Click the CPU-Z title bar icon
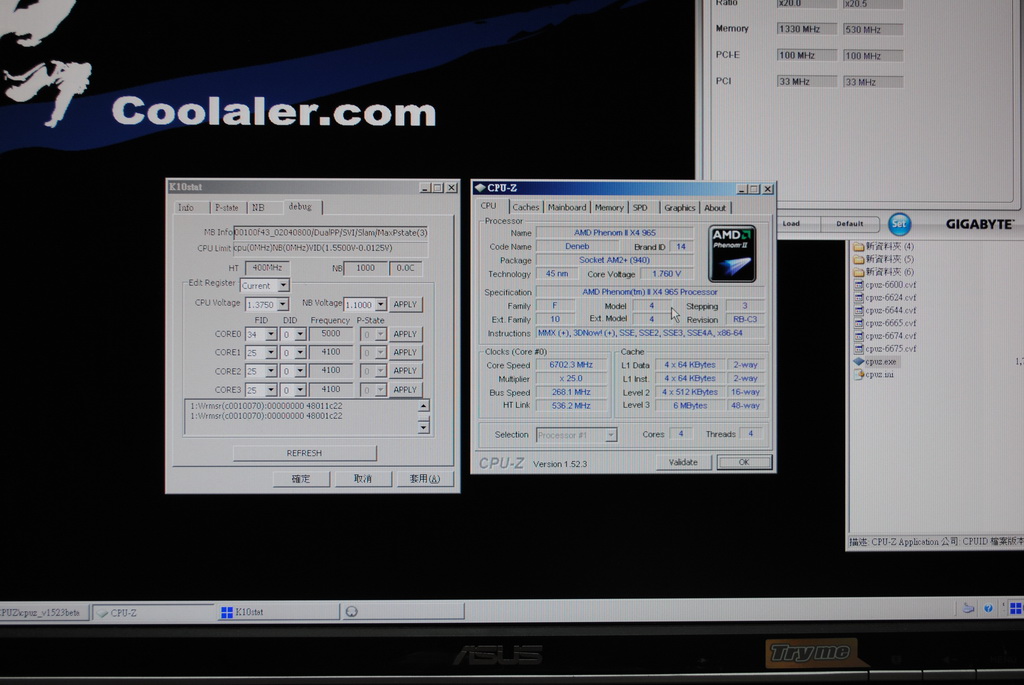This screenshot has width=1024, height=685. click(481, 188)
